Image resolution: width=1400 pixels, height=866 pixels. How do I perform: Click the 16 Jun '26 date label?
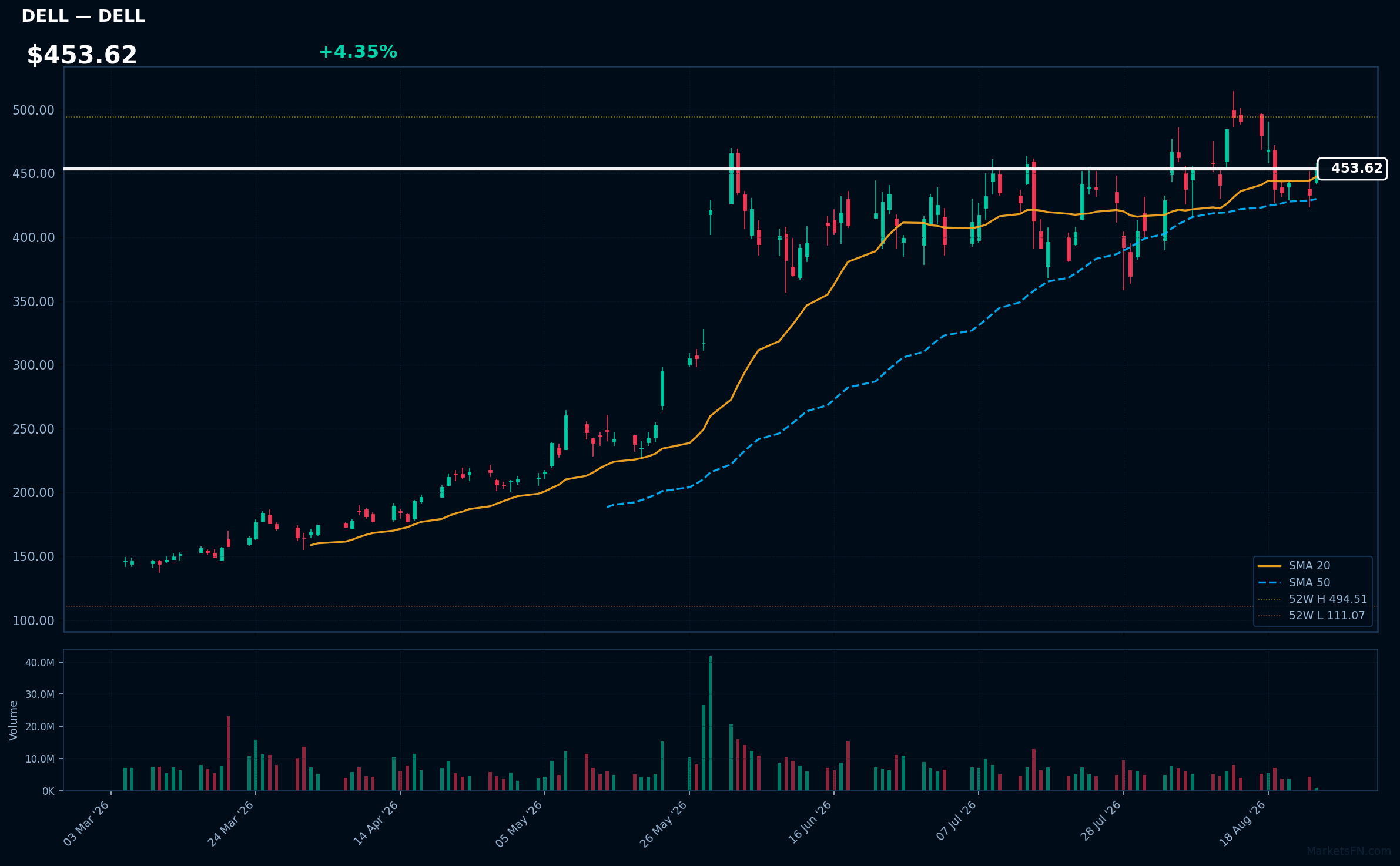click(x=809, y=823)
